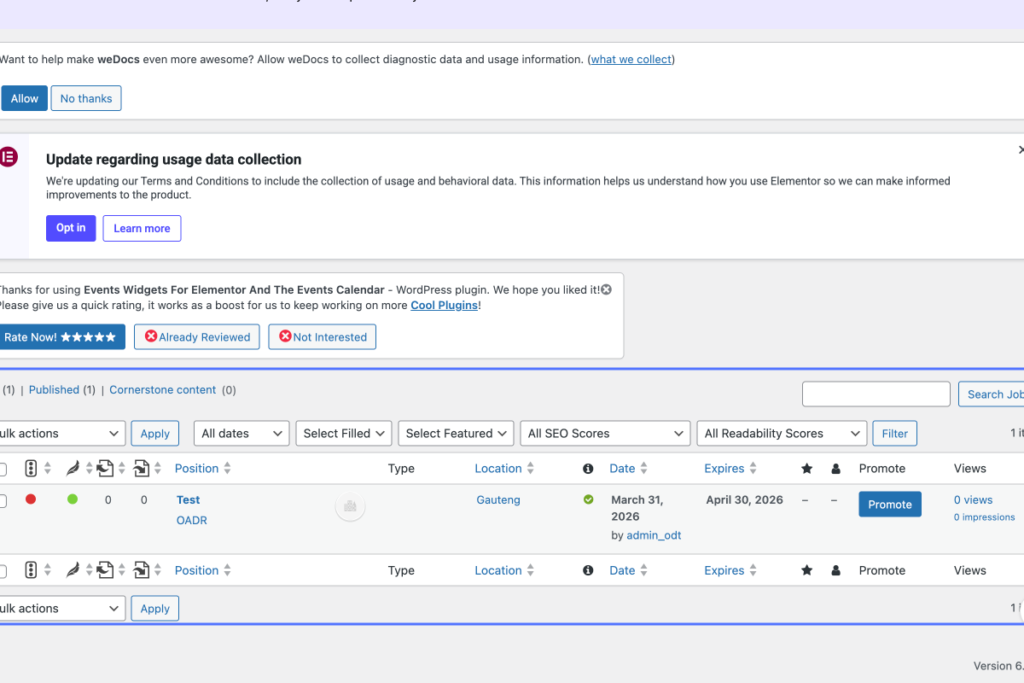Open the admin_odt author link
This screenshot has height=683, width=1024.
pos(654,535)
